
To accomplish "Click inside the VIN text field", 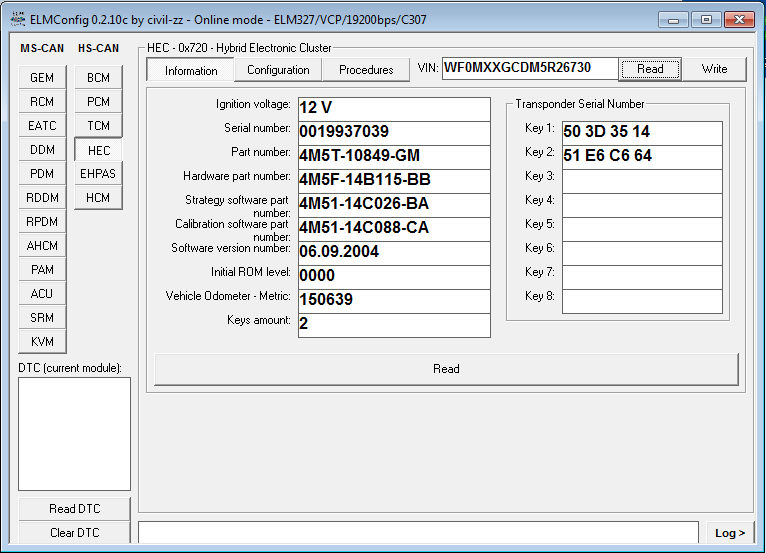I will (x=529, y=68).
